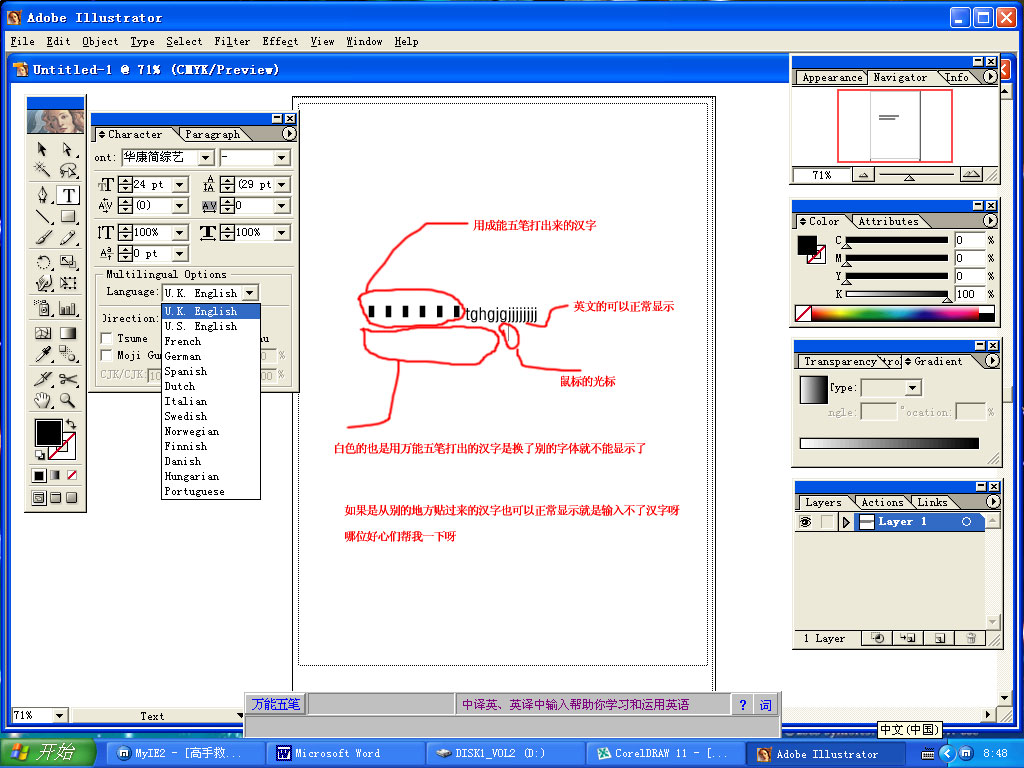Toggle the Moji Gumi checkbox
Viewport: 1024px width, 768px height.
point(106,355)
